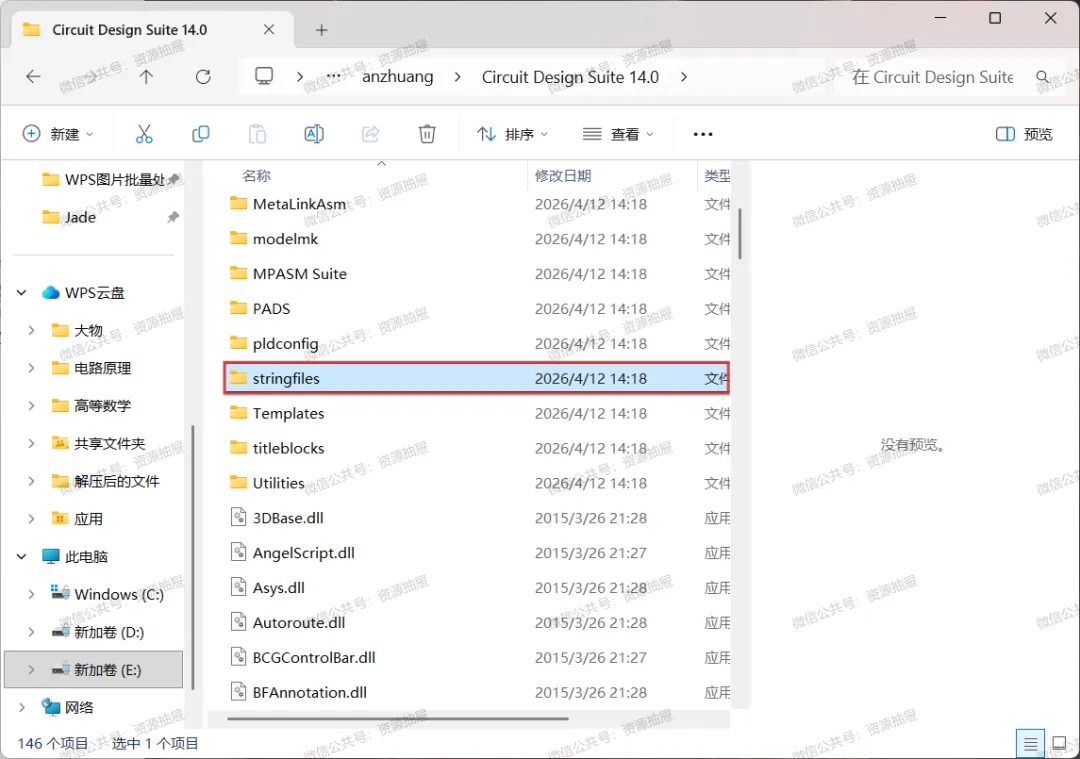This screenshot has height=759, width=1080.
Task: Click the Cut scissors icon
Action: click(x=144, y=134)
